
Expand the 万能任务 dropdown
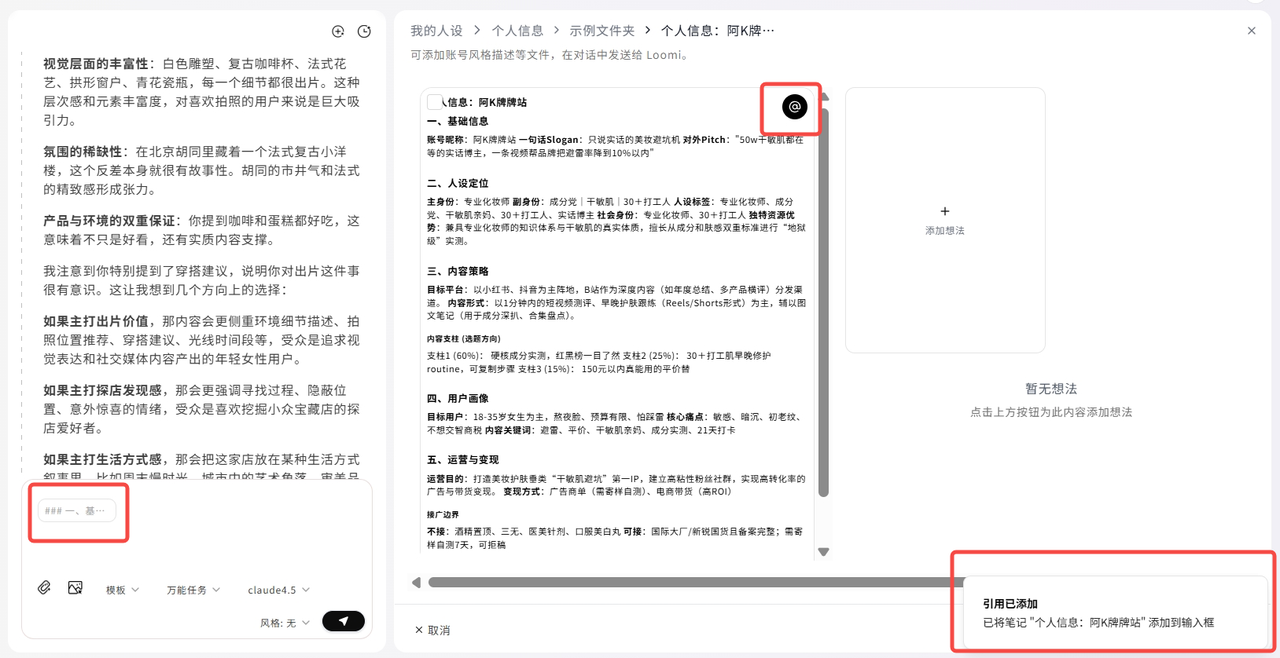[x=193, y=590]
